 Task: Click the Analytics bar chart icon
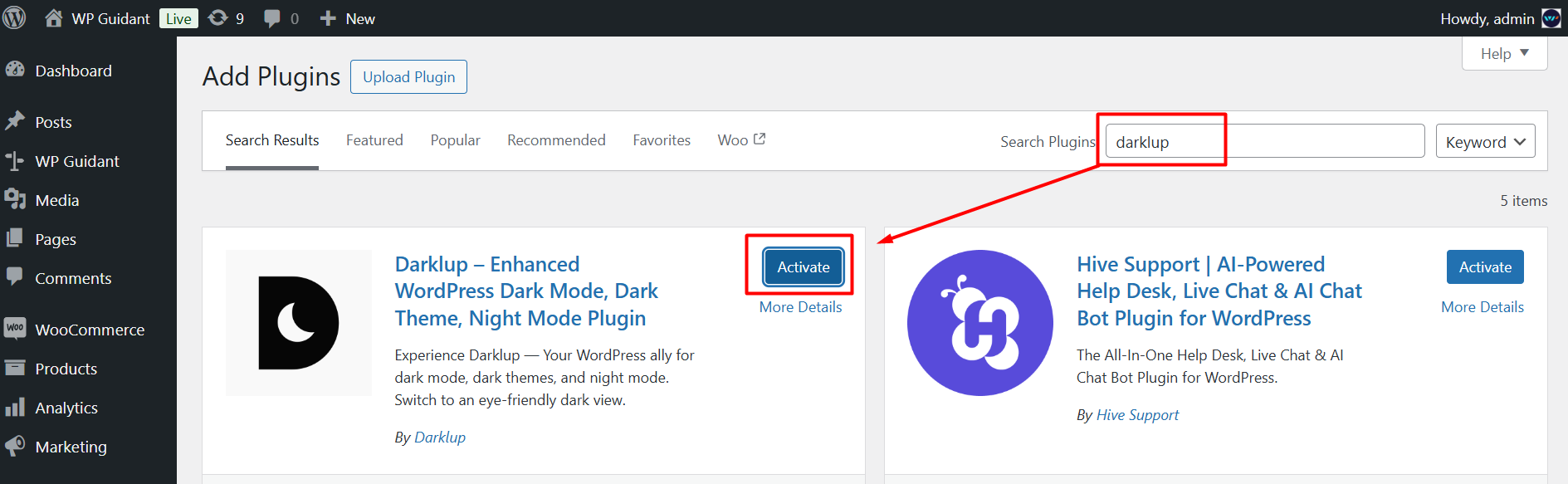15,407
